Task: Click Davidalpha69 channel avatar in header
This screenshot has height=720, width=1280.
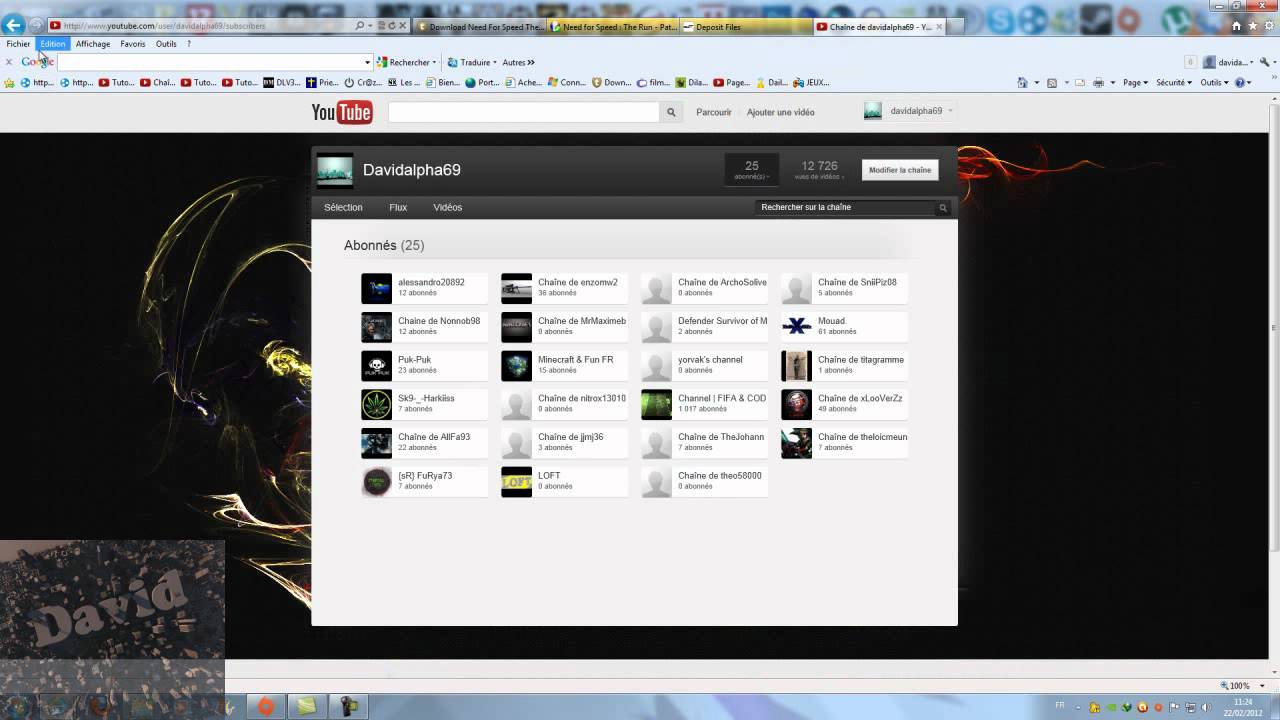Action: pos(334,170)
